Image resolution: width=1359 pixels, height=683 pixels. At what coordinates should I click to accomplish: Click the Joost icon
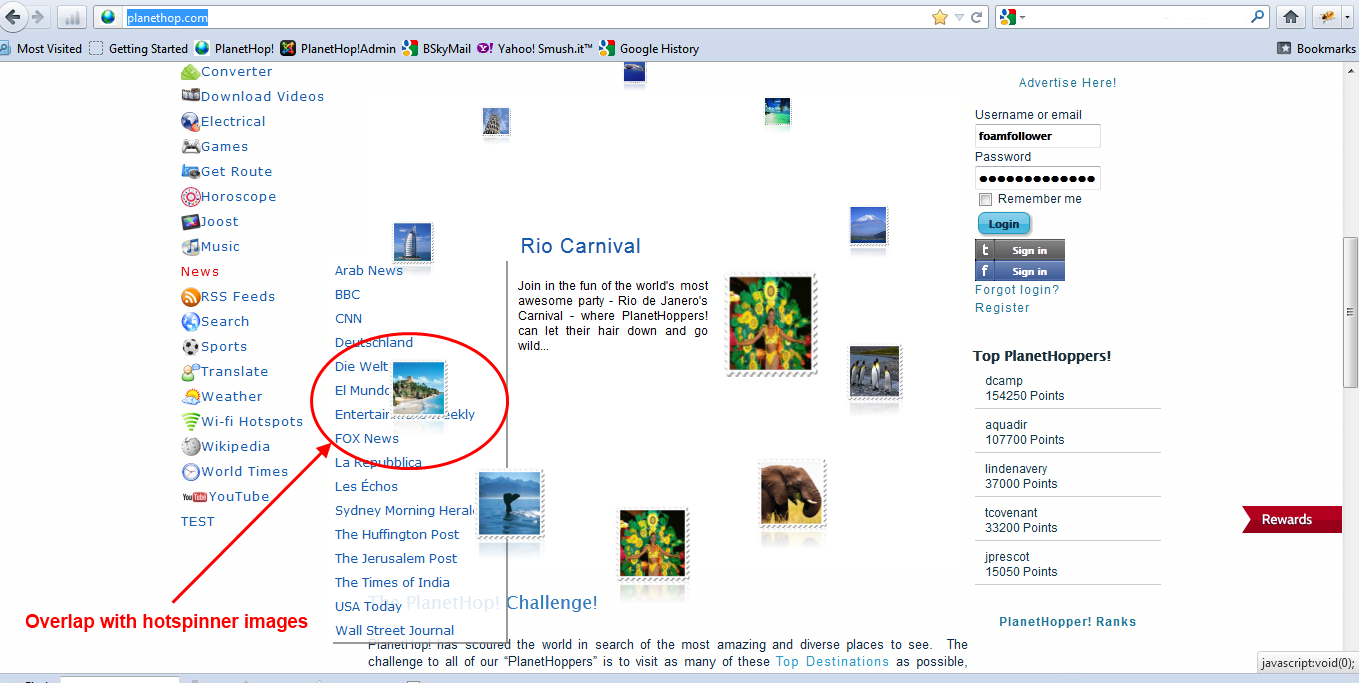tap(190, 222)
